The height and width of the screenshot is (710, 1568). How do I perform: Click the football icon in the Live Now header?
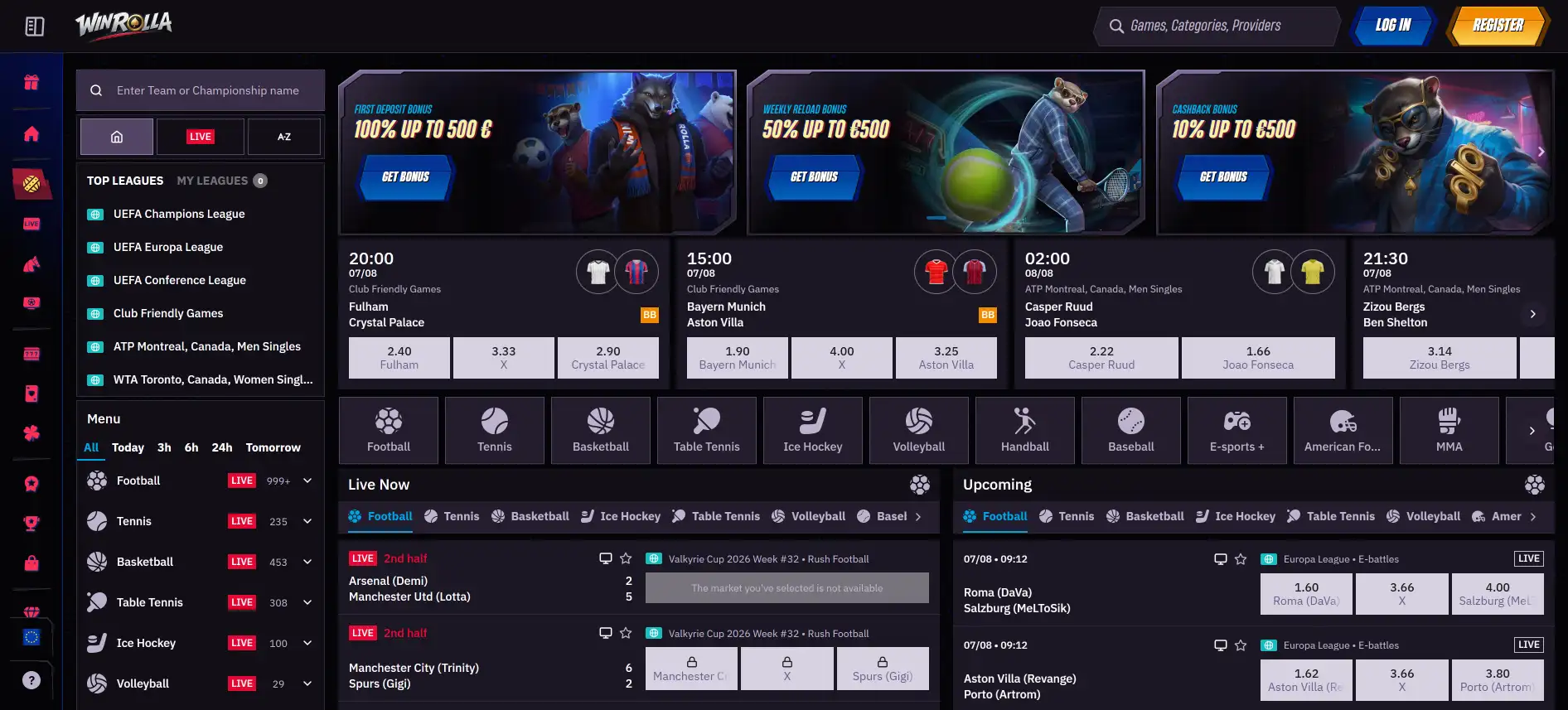[920, 485]
